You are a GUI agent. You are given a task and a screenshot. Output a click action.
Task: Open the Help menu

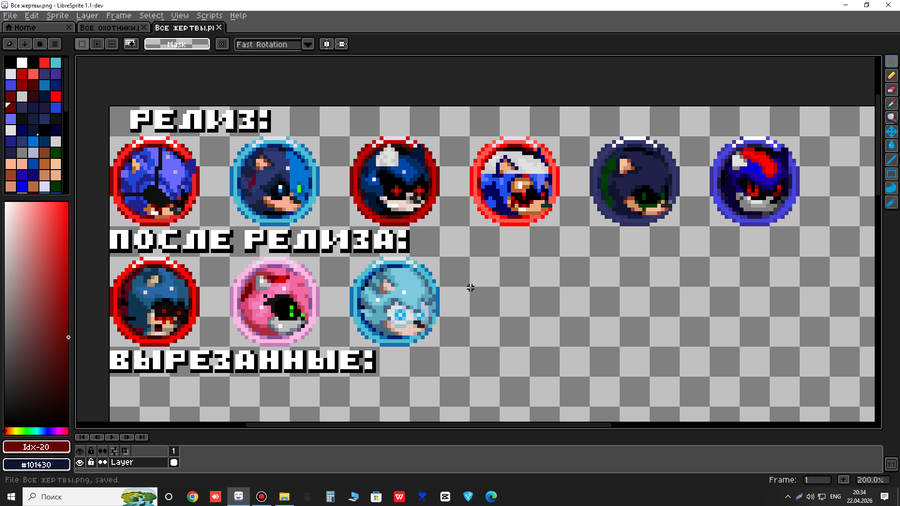point(238,15)
